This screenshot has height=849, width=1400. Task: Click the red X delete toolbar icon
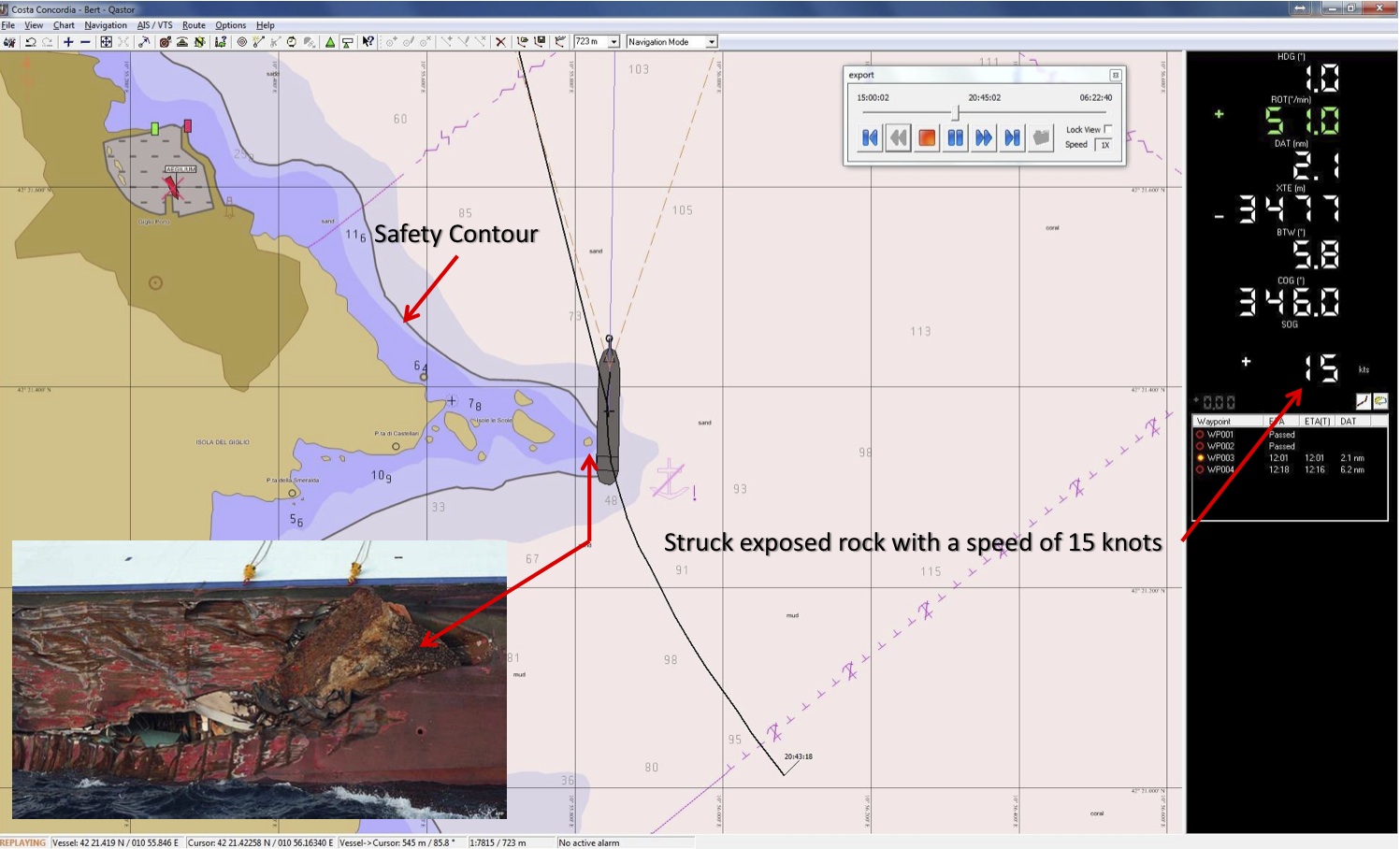tap(500, 42)
